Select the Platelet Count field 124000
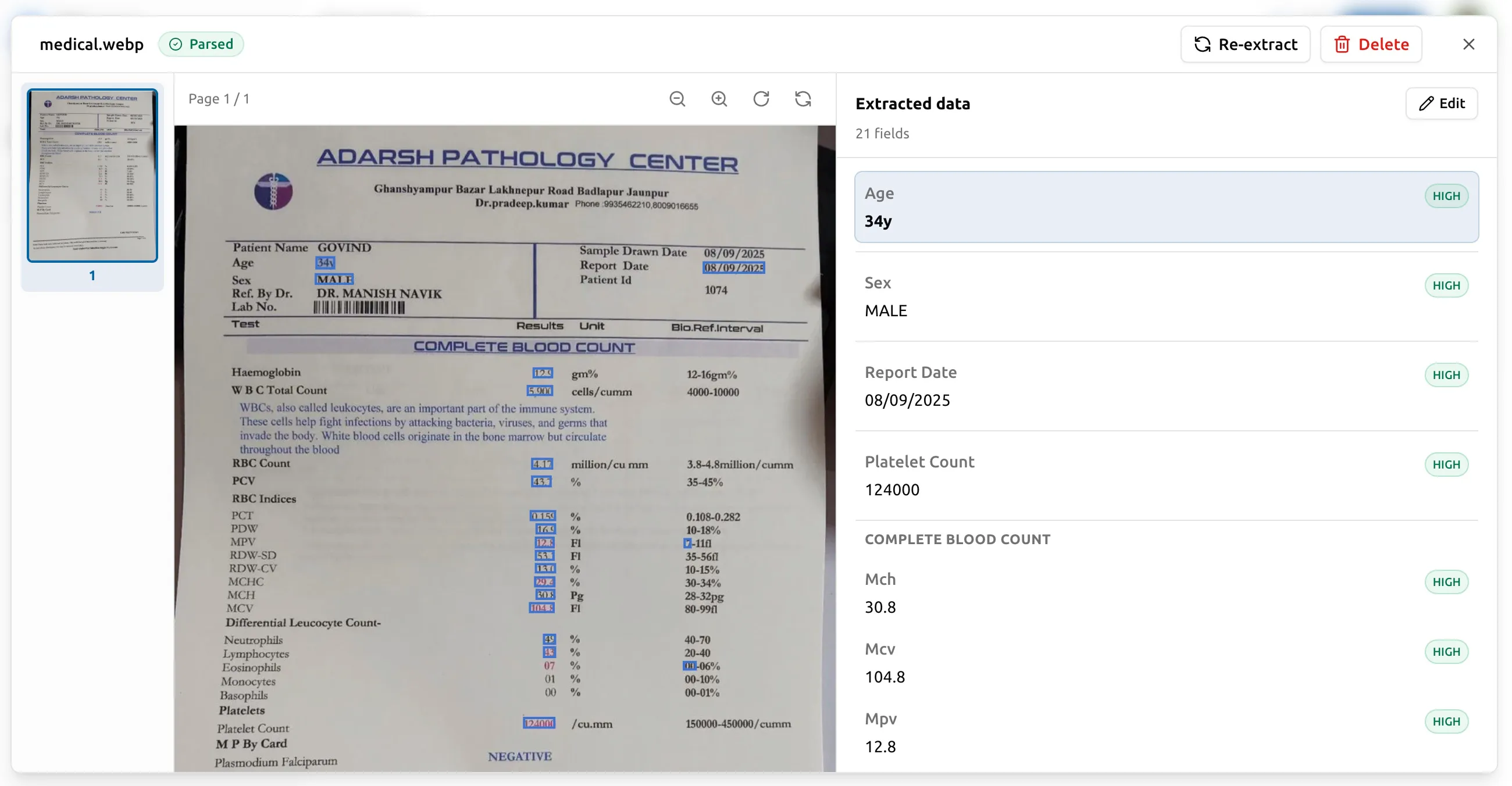 [x=1167, y=476]
